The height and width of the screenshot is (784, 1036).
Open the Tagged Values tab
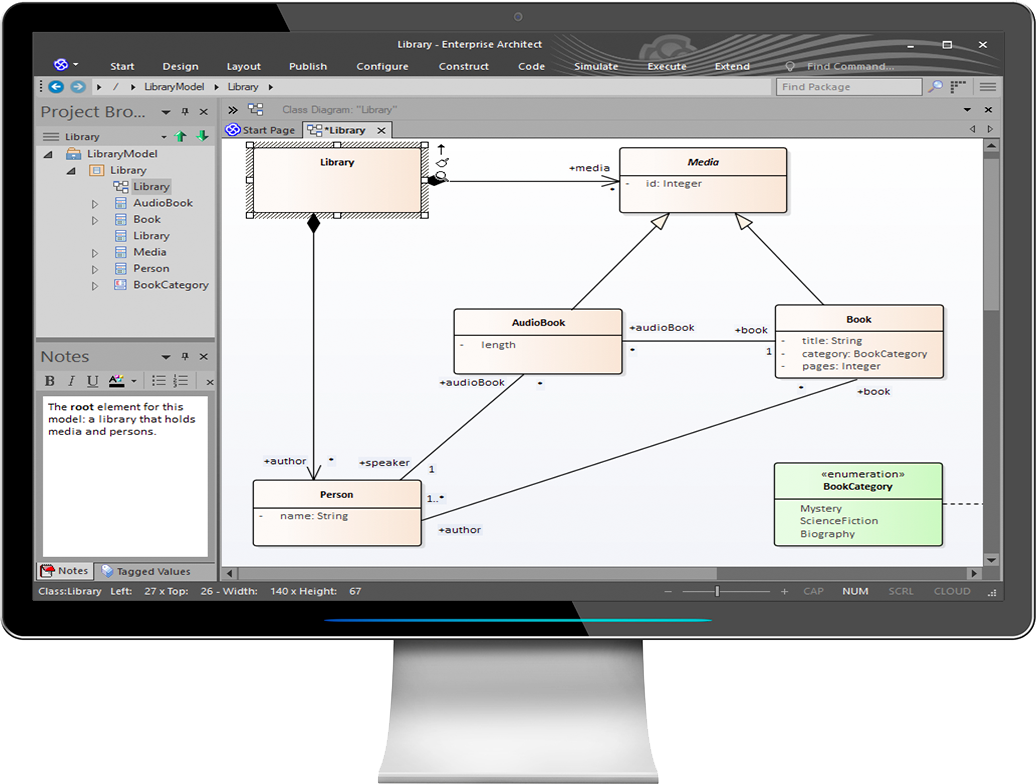[x=152, y=571]
